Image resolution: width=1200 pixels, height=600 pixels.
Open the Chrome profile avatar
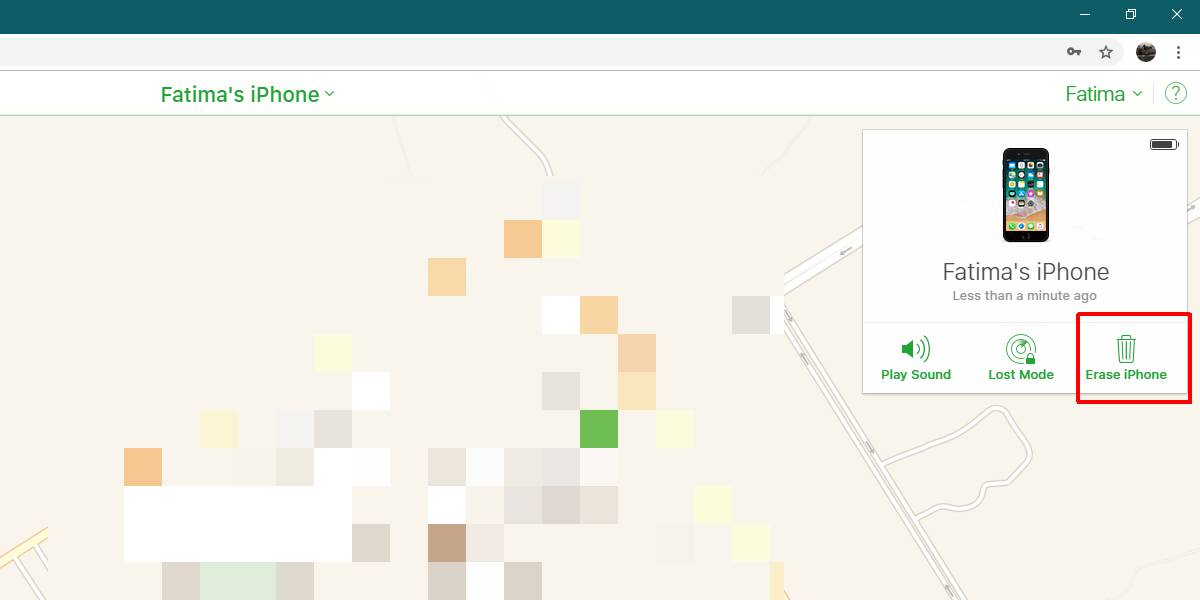coord(1146,52)
